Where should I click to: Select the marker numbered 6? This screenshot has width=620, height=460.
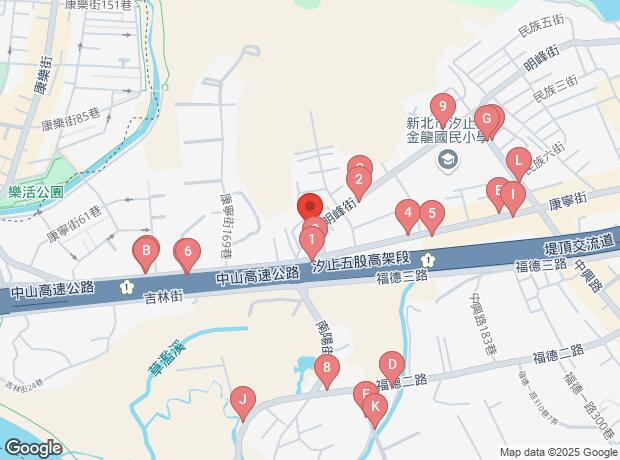coord(187,255)
